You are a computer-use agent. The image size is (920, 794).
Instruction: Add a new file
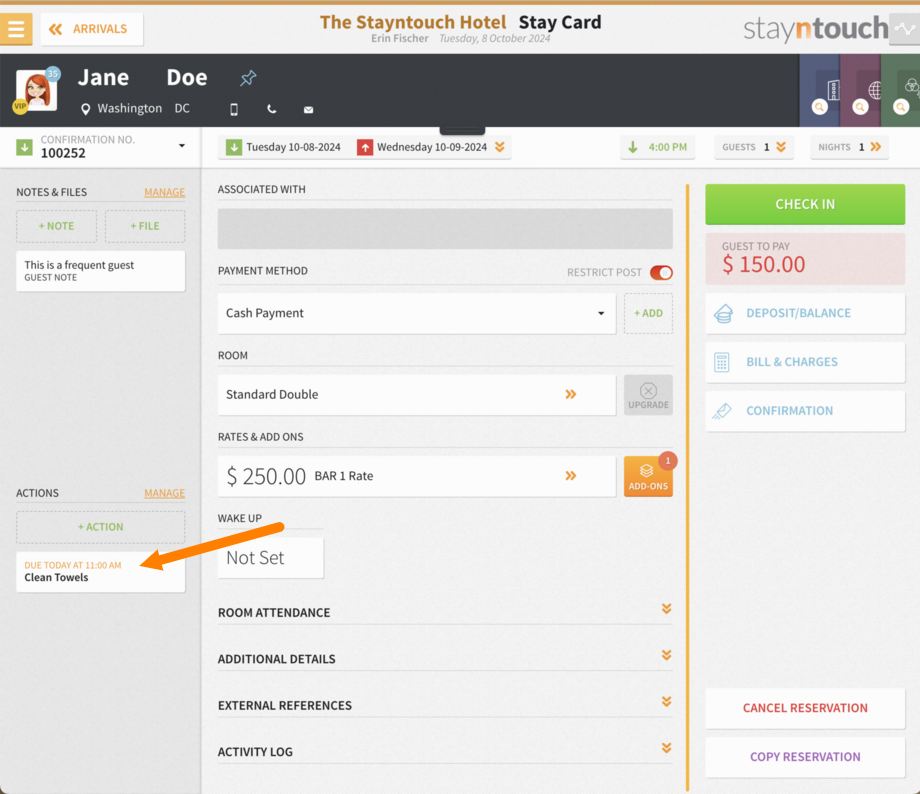[145, 227]
